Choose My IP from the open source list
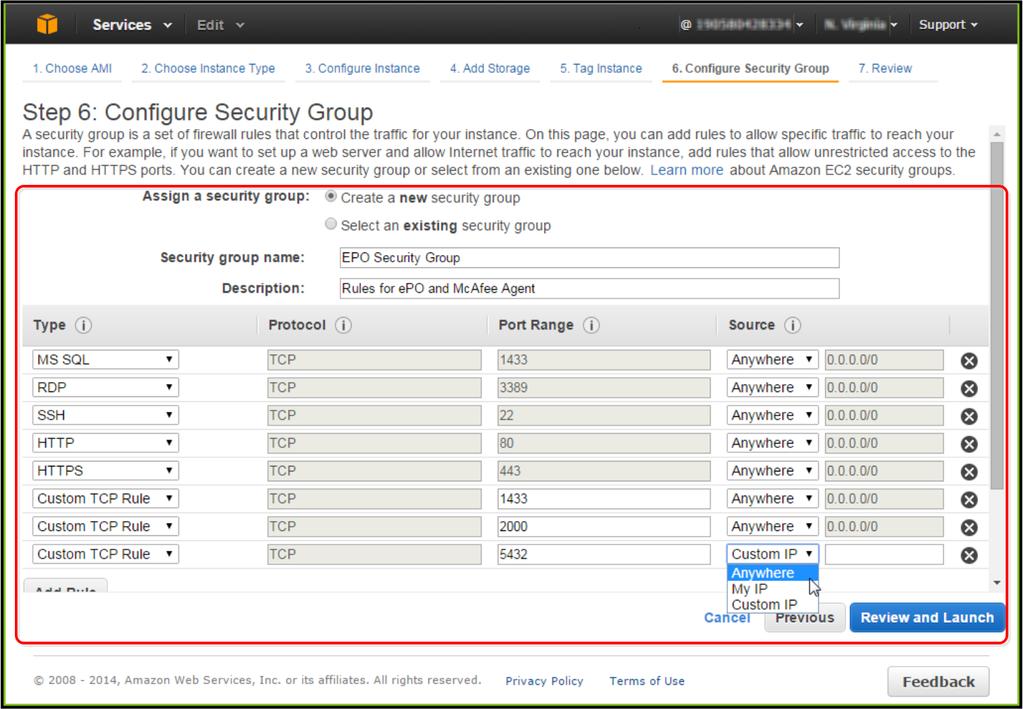Viewport: 1023px width, 709px height. tap(772, 588)
